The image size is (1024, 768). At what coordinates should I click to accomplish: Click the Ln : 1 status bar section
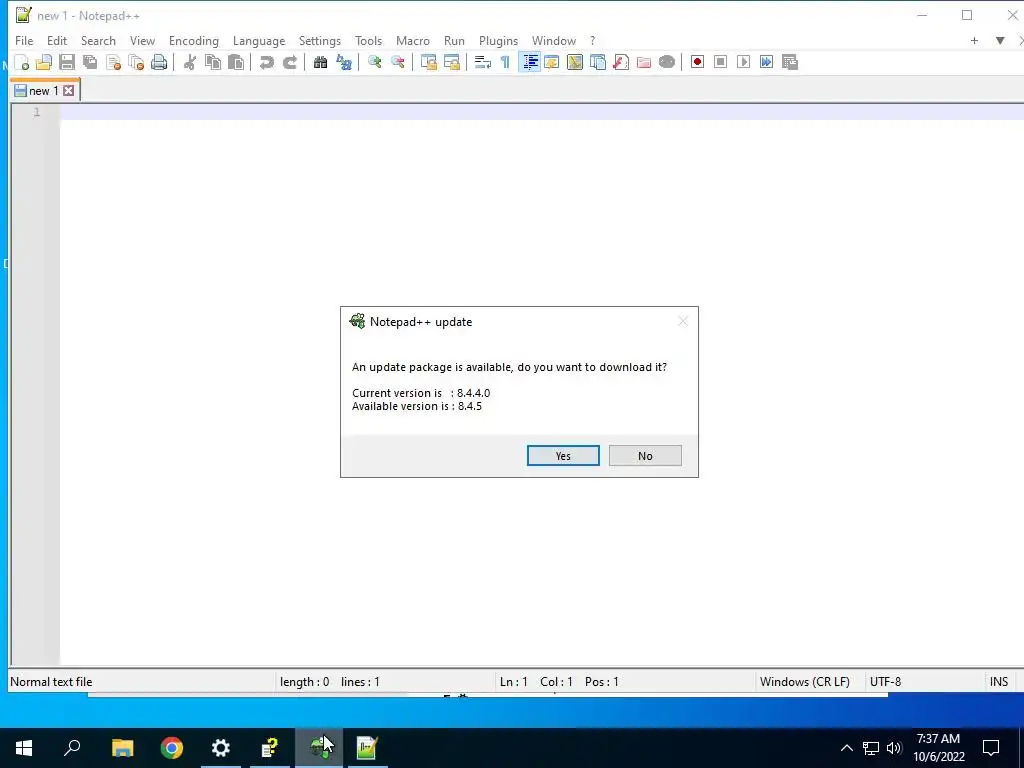(x=513, y=682)
